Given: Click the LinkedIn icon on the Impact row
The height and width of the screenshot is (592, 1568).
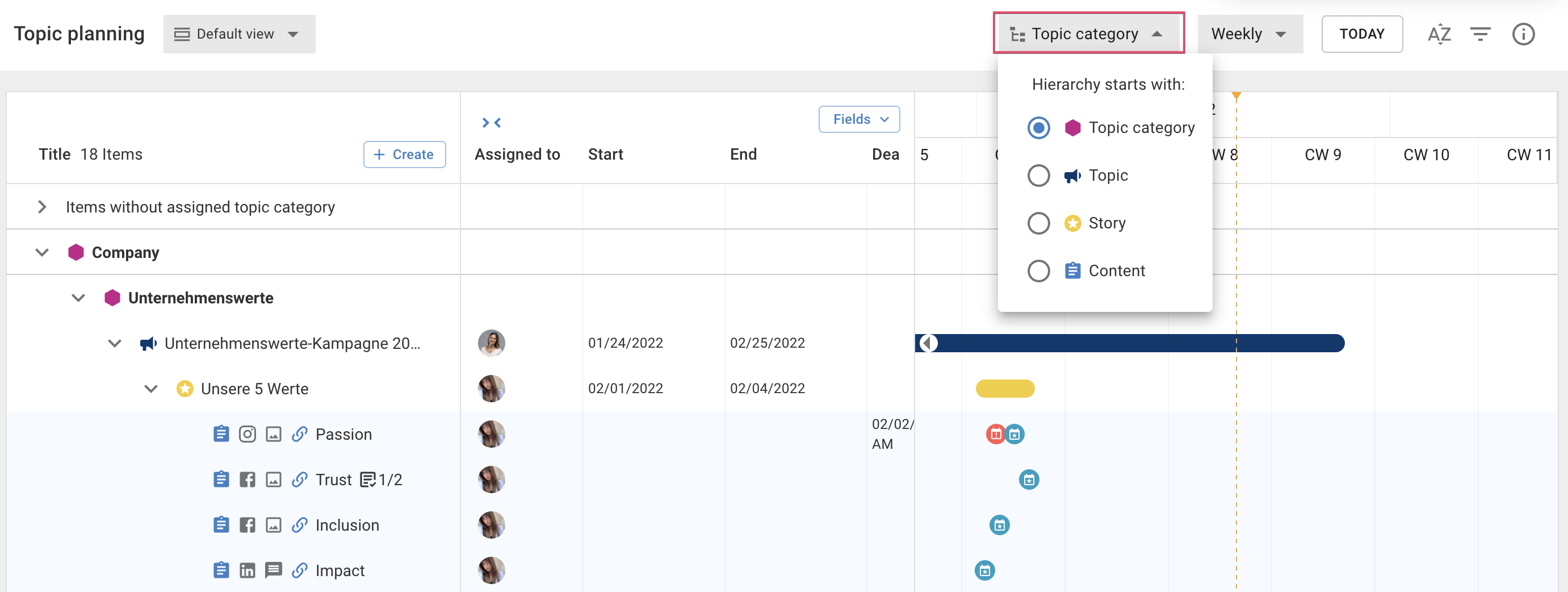Looking at the screenshot, I should coord(247,570).
